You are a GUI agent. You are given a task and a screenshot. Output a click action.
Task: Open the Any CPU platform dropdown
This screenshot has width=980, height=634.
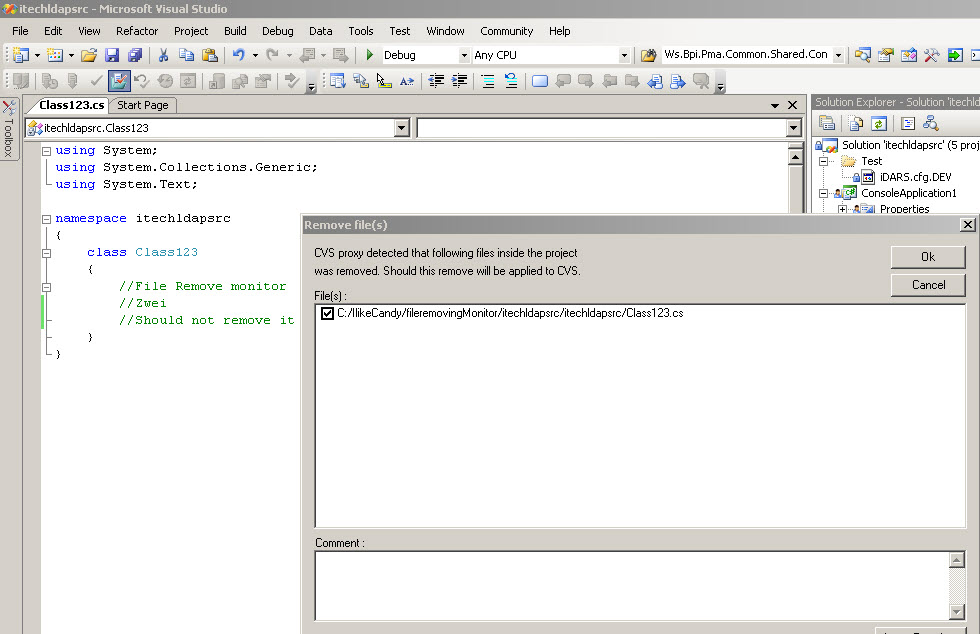tap(625, 55)
